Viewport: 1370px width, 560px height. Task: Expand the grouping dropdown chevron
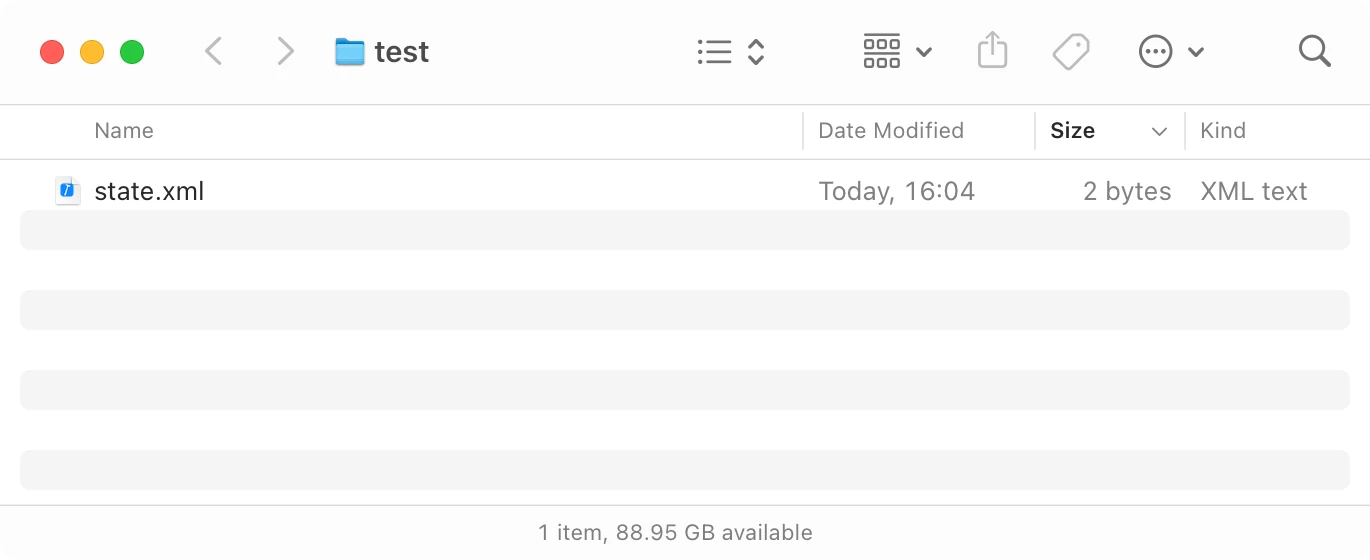pos(924,52)
